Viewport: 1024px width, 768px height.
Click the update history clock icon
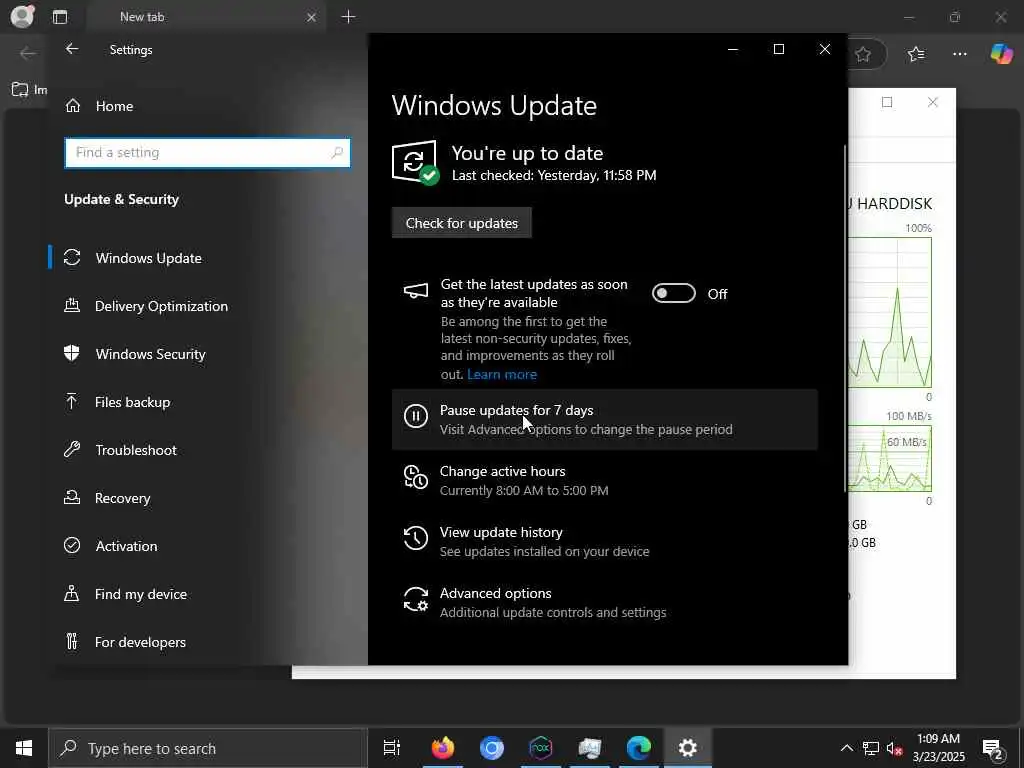tap(415, 538)
